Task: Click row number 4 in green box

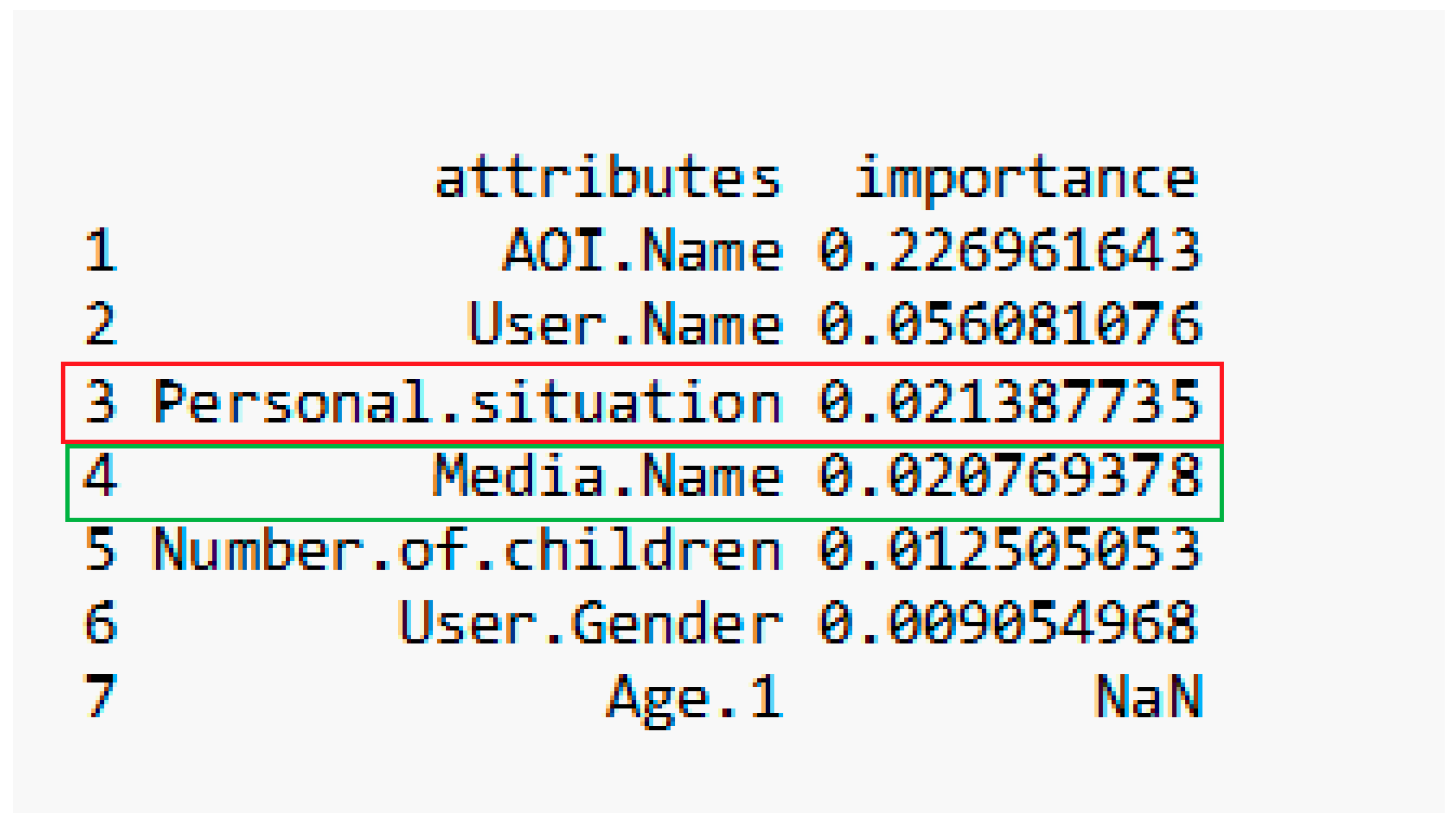Action: 101,475
